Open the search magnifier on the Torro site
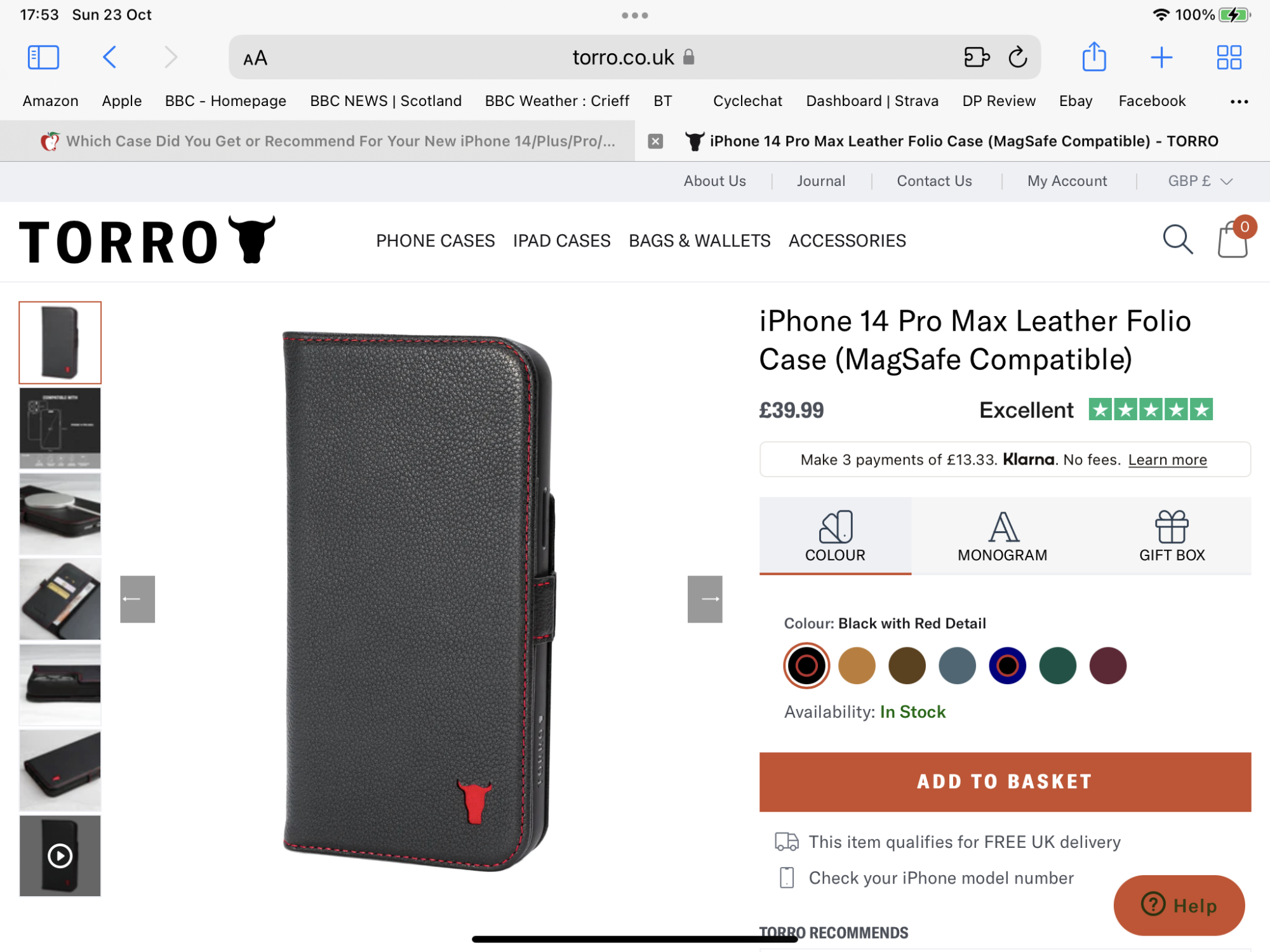1270x952 pixels. (1177, 240)
